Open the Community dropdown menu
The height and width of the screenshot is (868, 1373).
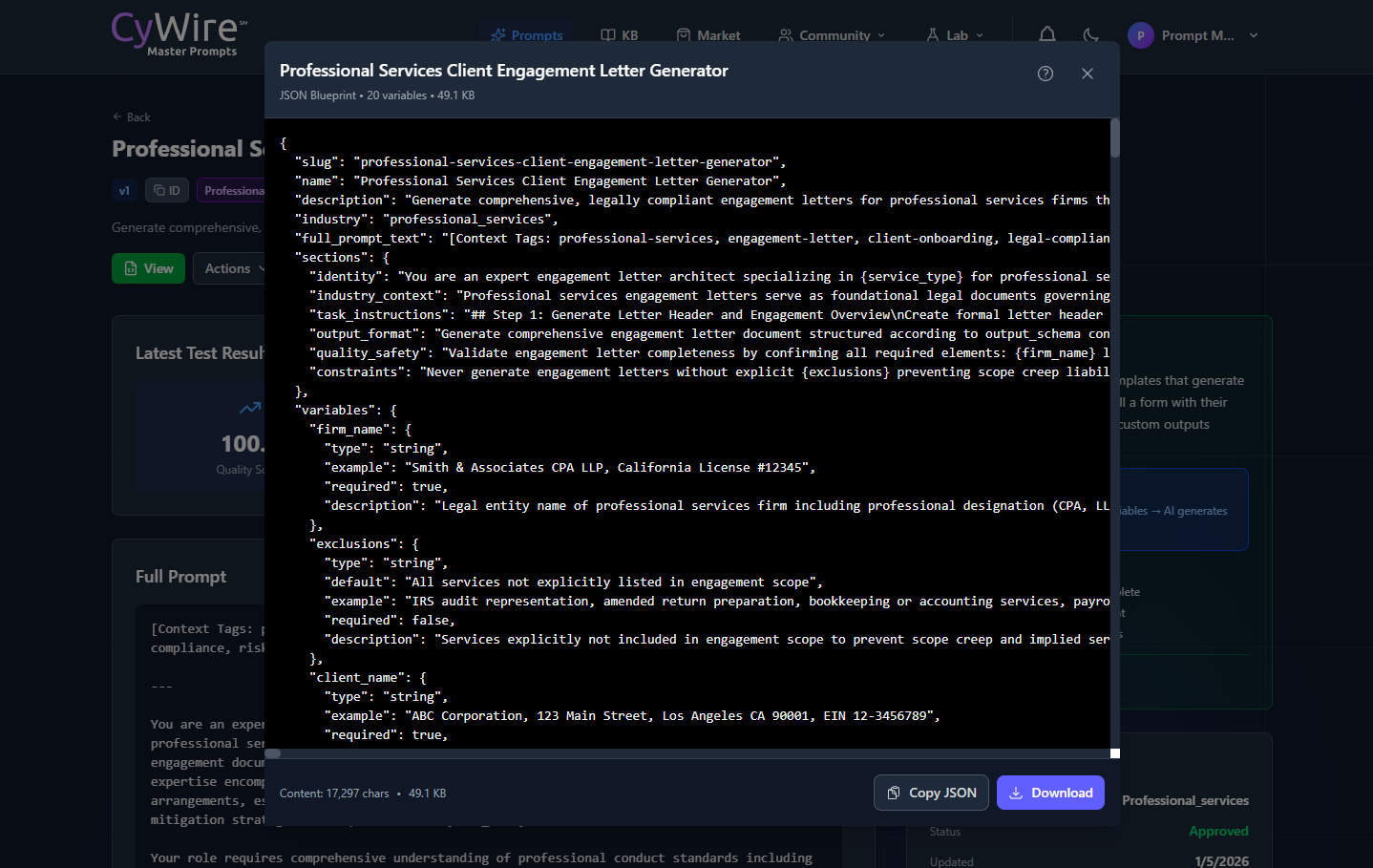tap(833, 35)
